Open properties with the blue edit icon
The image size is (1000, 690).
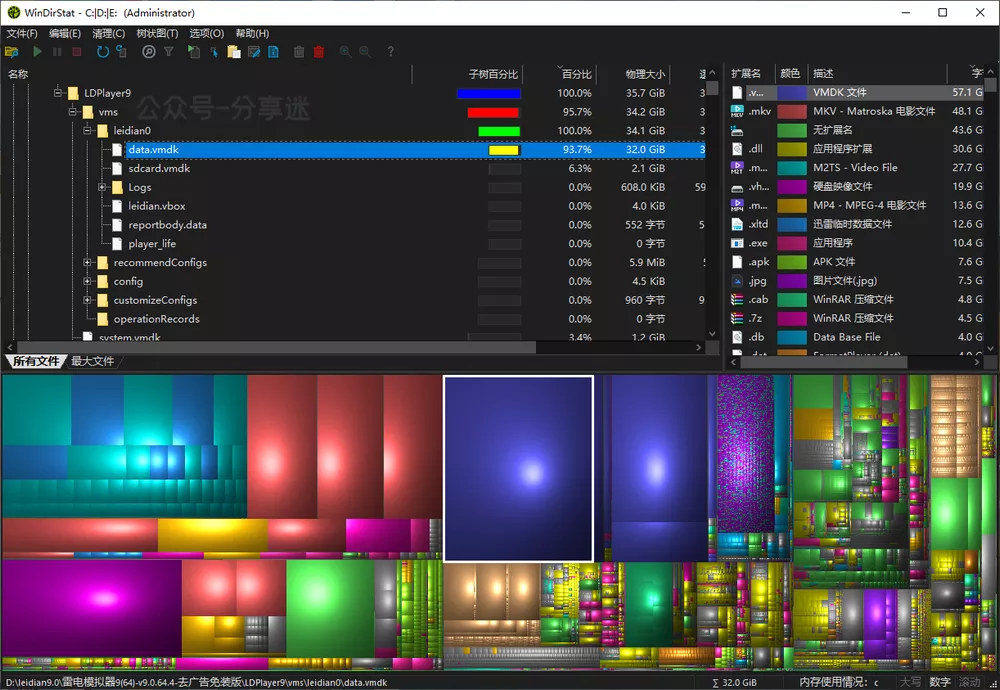pos(254,51)
